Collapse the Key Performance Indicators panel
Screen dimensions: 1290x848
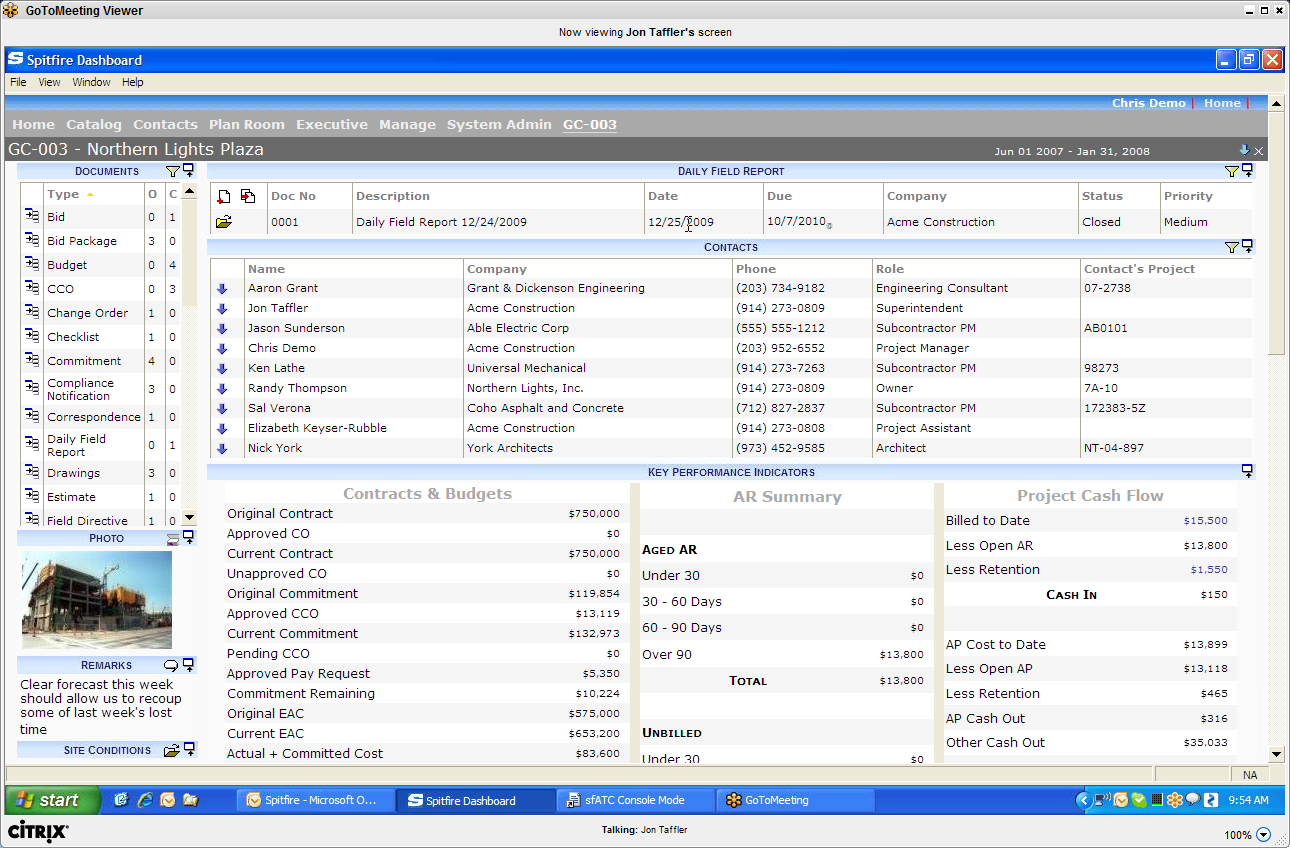(x=1247, y=471)
